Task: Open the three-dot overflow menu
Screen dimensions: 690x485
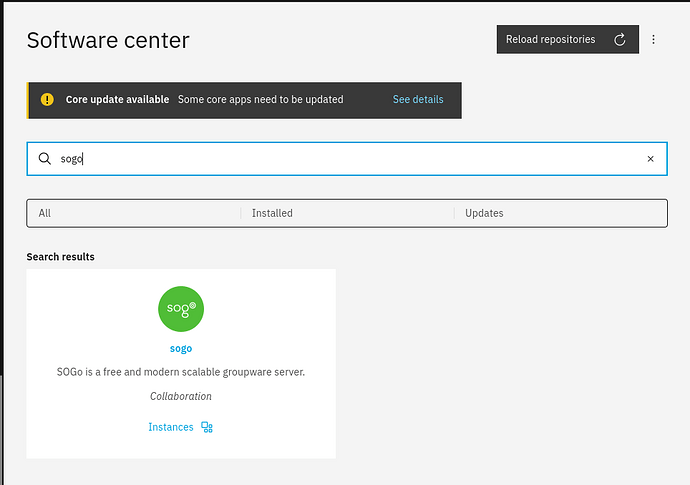Action: click(653, 40)
